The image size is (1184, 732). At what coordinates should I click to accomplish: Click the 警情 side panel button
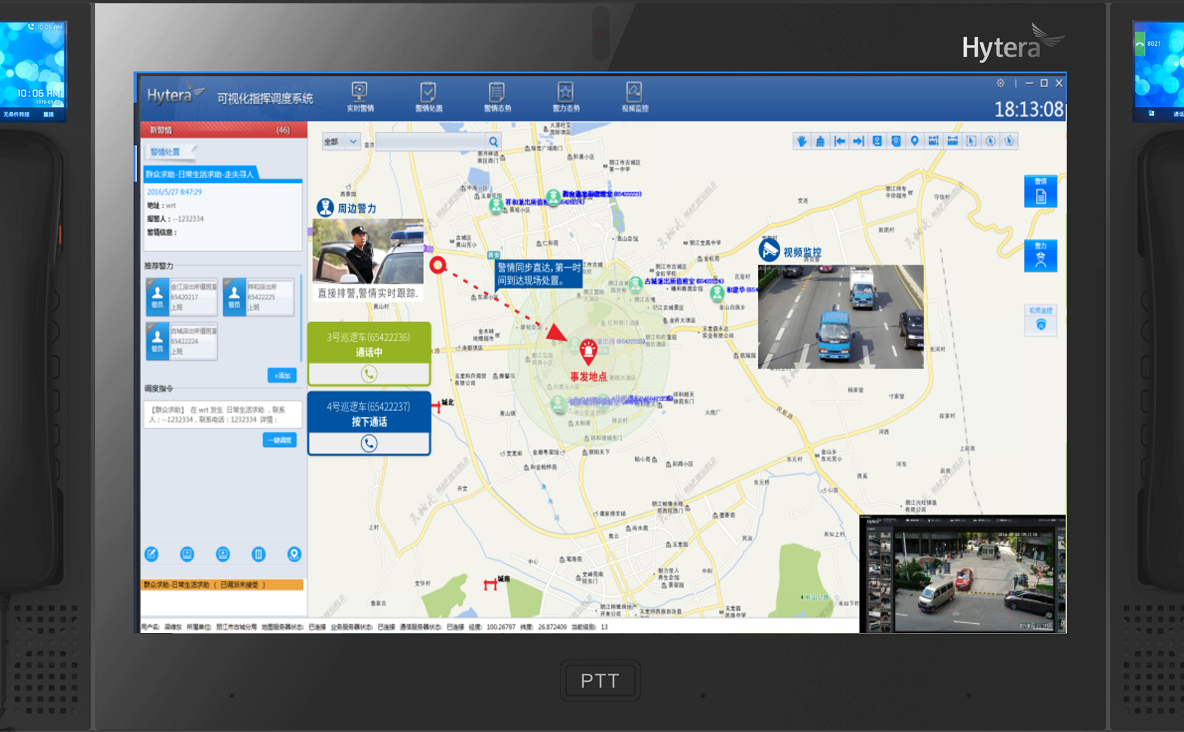[x=1041, y=191]
